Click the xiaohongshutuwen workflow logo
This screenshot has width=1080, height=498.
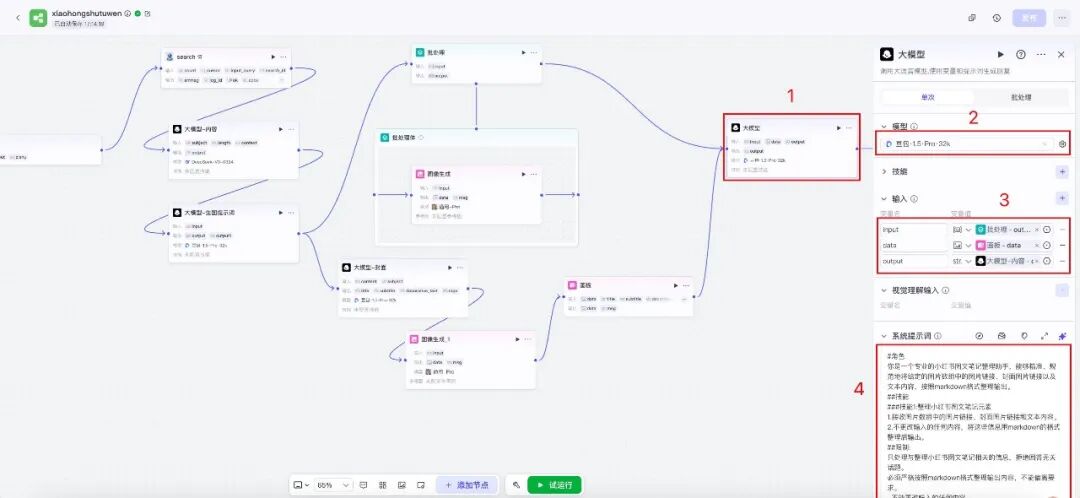(38, 17)
